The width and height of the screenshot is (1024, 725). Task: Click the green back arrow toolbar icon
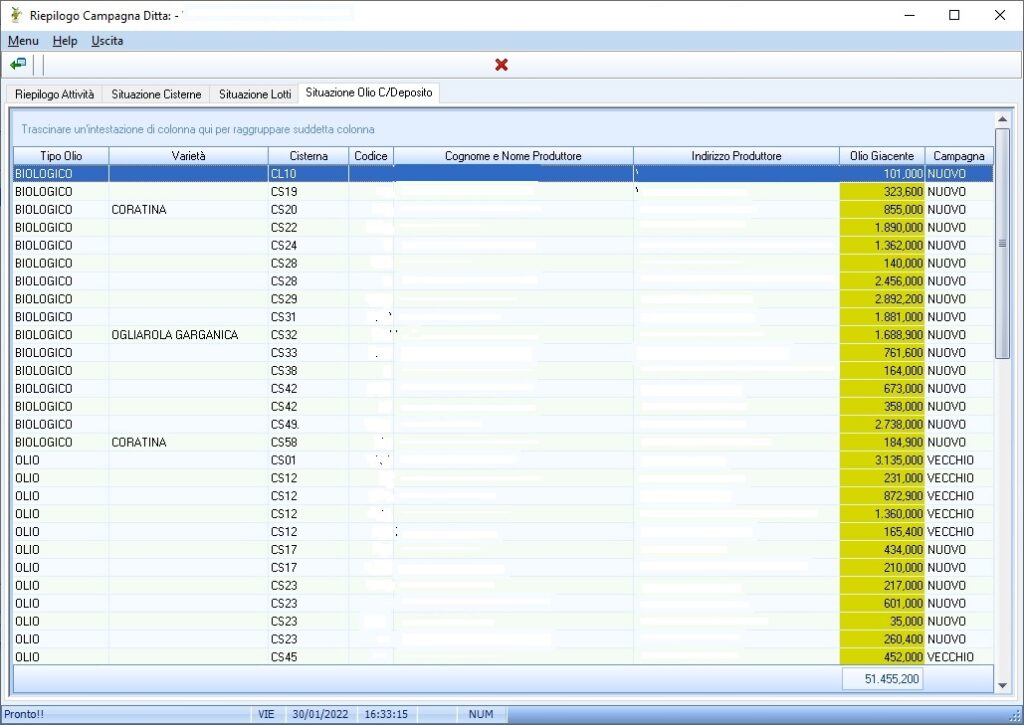tap(18, 64)
